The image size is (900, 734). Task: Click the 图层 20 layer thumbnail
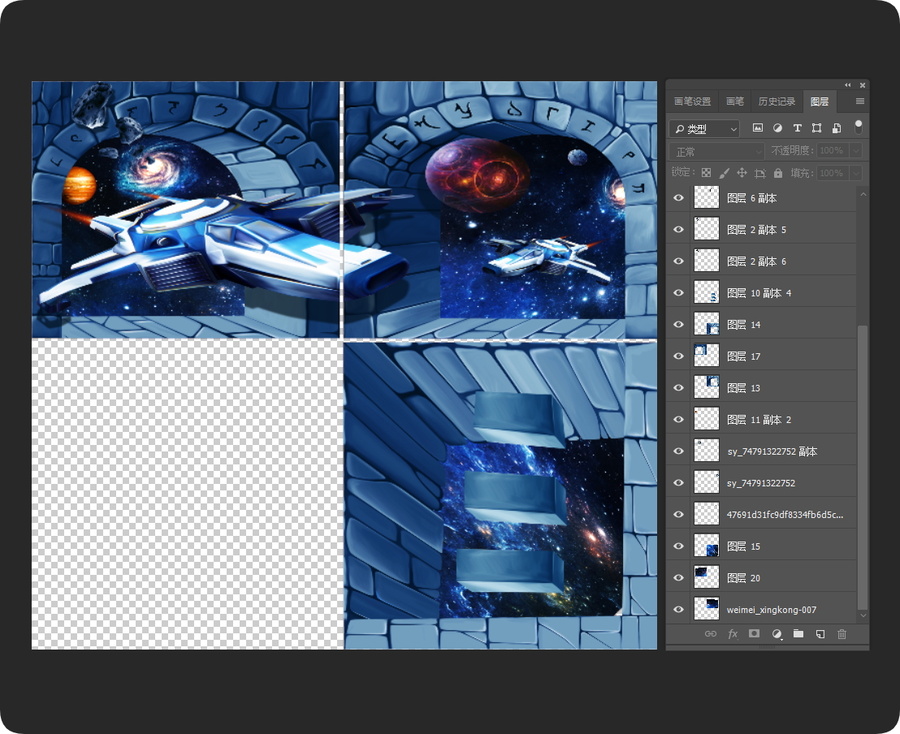tap(707, 578)
